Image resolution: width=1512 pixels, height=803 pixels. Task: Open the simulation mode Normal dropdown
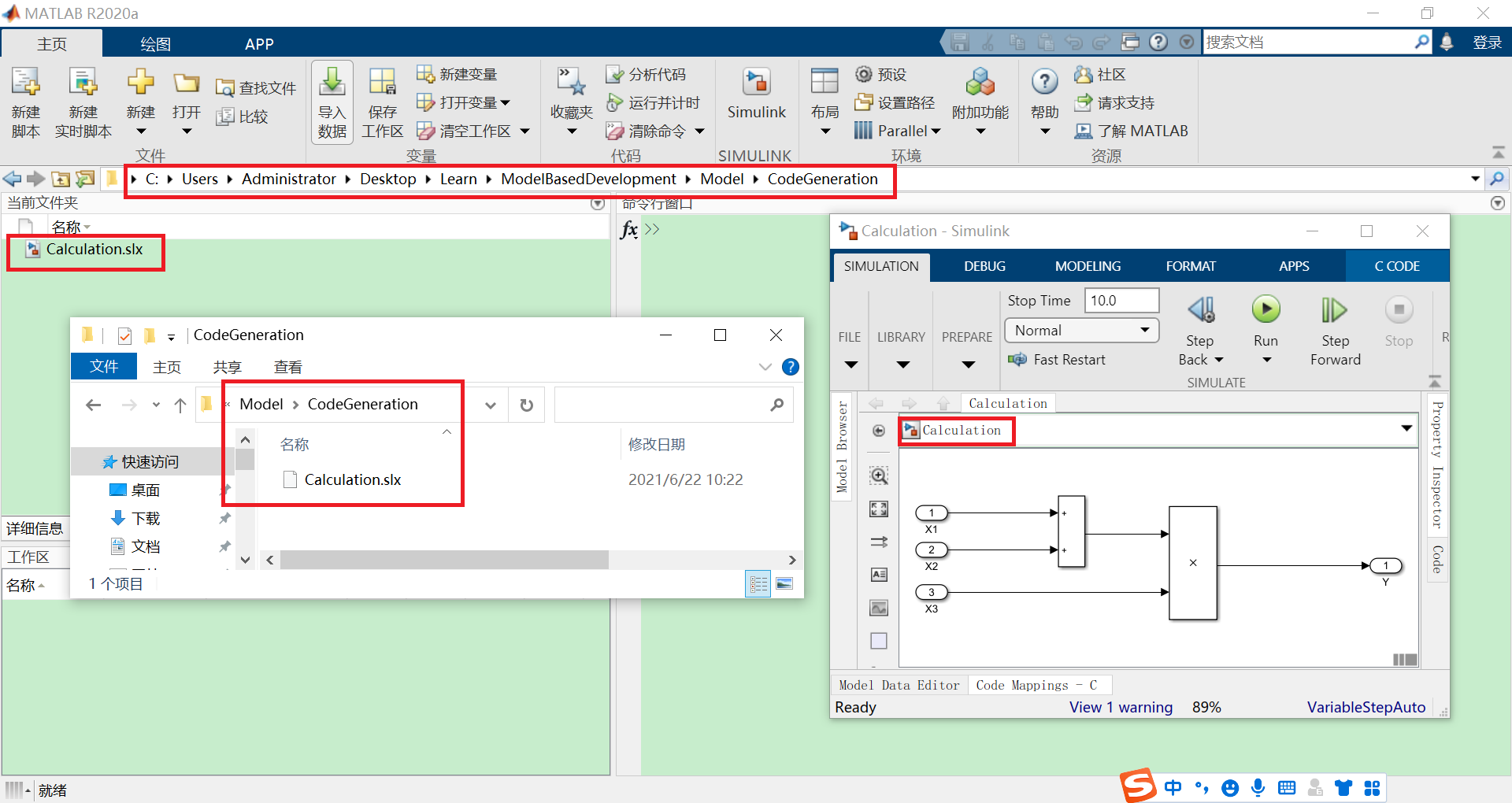click(1082, 331)
